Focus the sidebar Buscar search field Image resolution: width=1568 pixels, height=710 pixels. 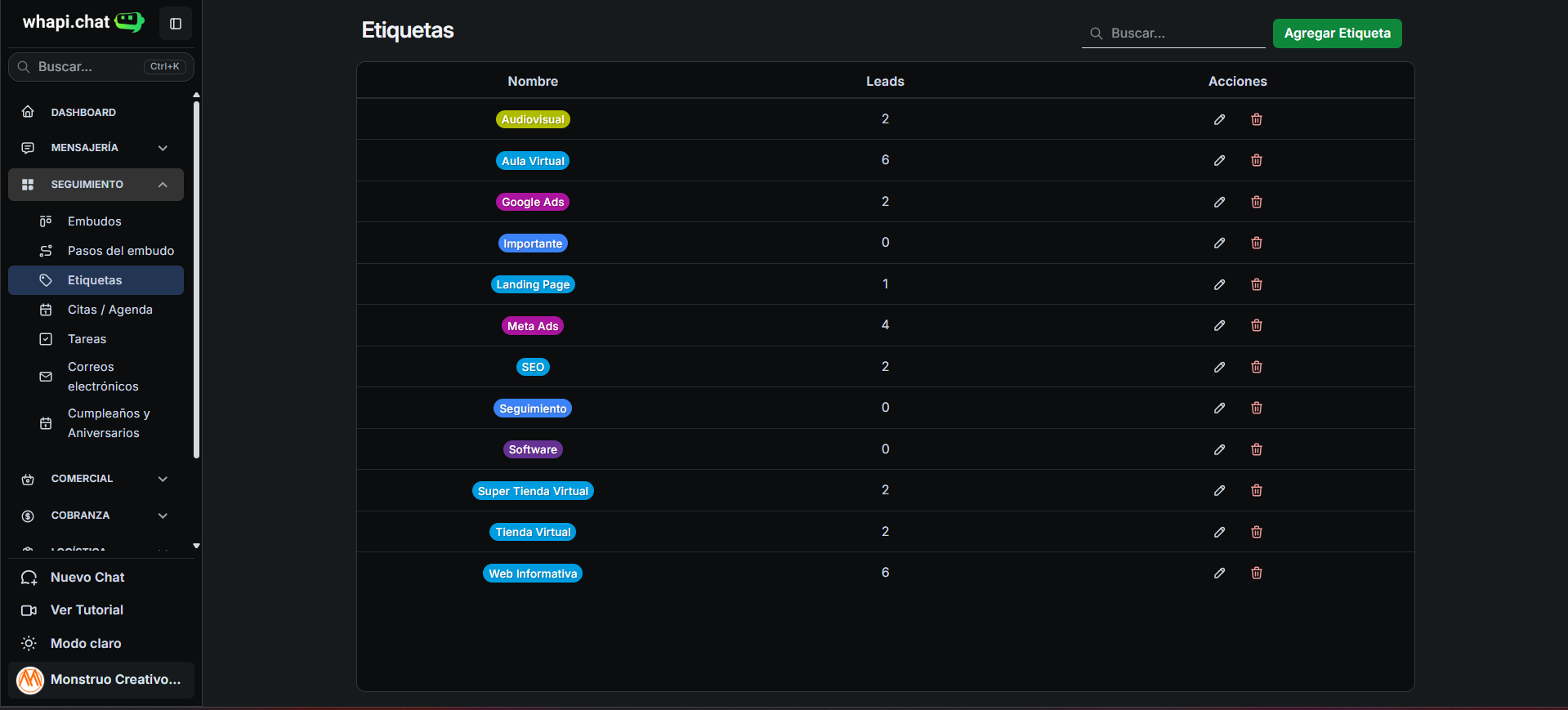tap(101, 67)
